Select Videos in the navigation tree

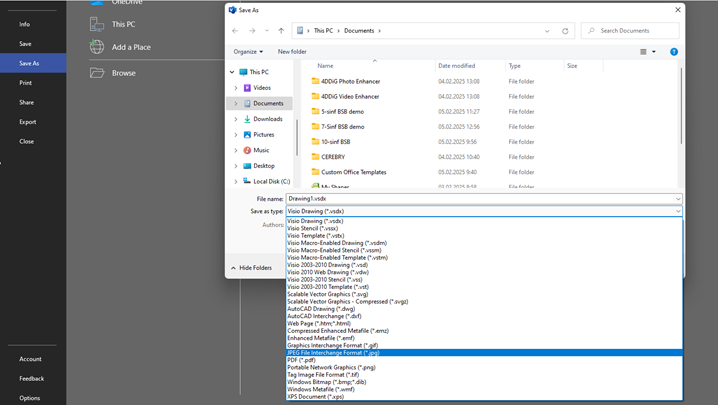tap(262, 88)
